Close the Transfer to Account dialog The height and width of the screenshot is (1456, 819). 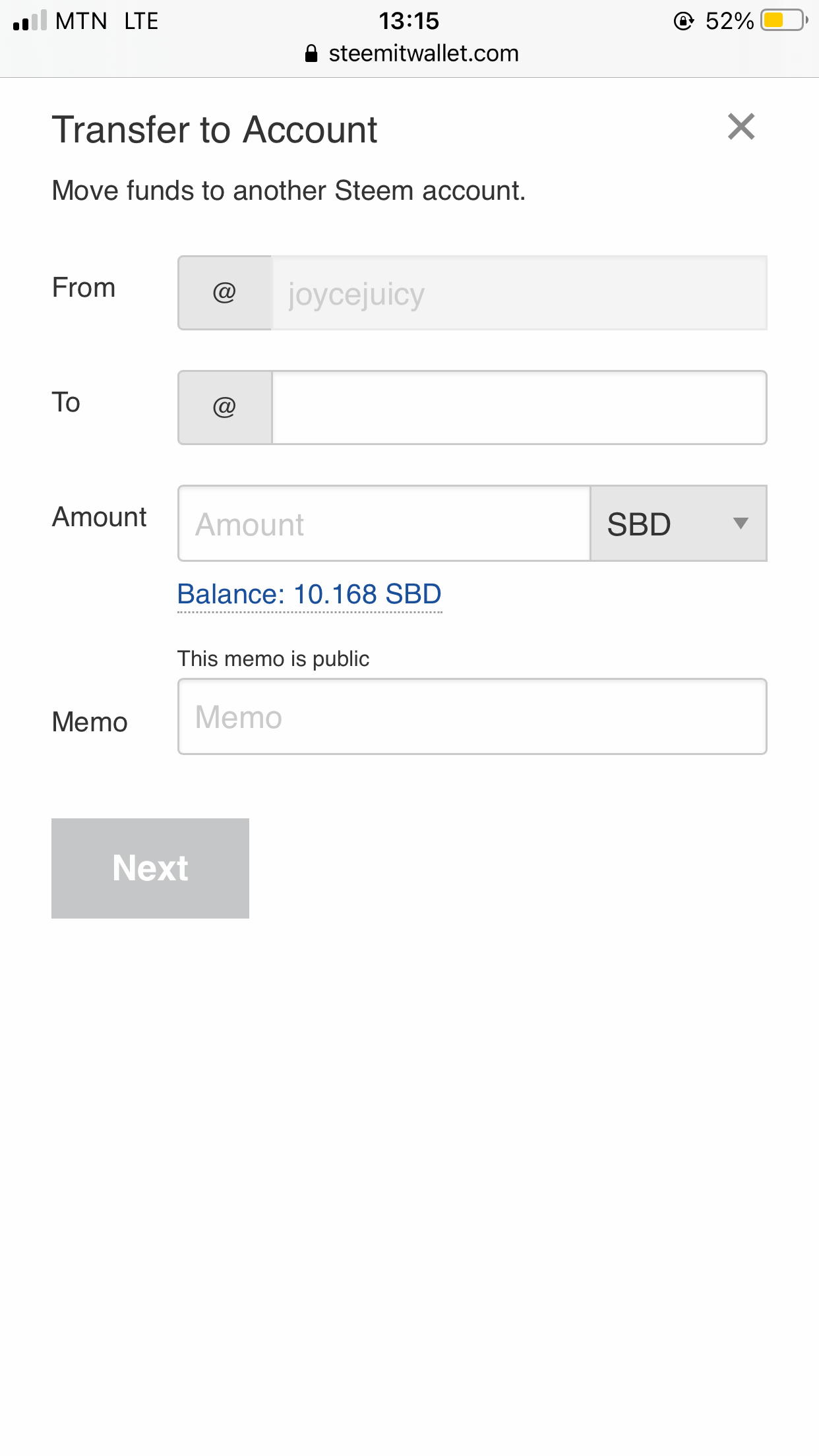pyautogui.click(x=741, y=127)
